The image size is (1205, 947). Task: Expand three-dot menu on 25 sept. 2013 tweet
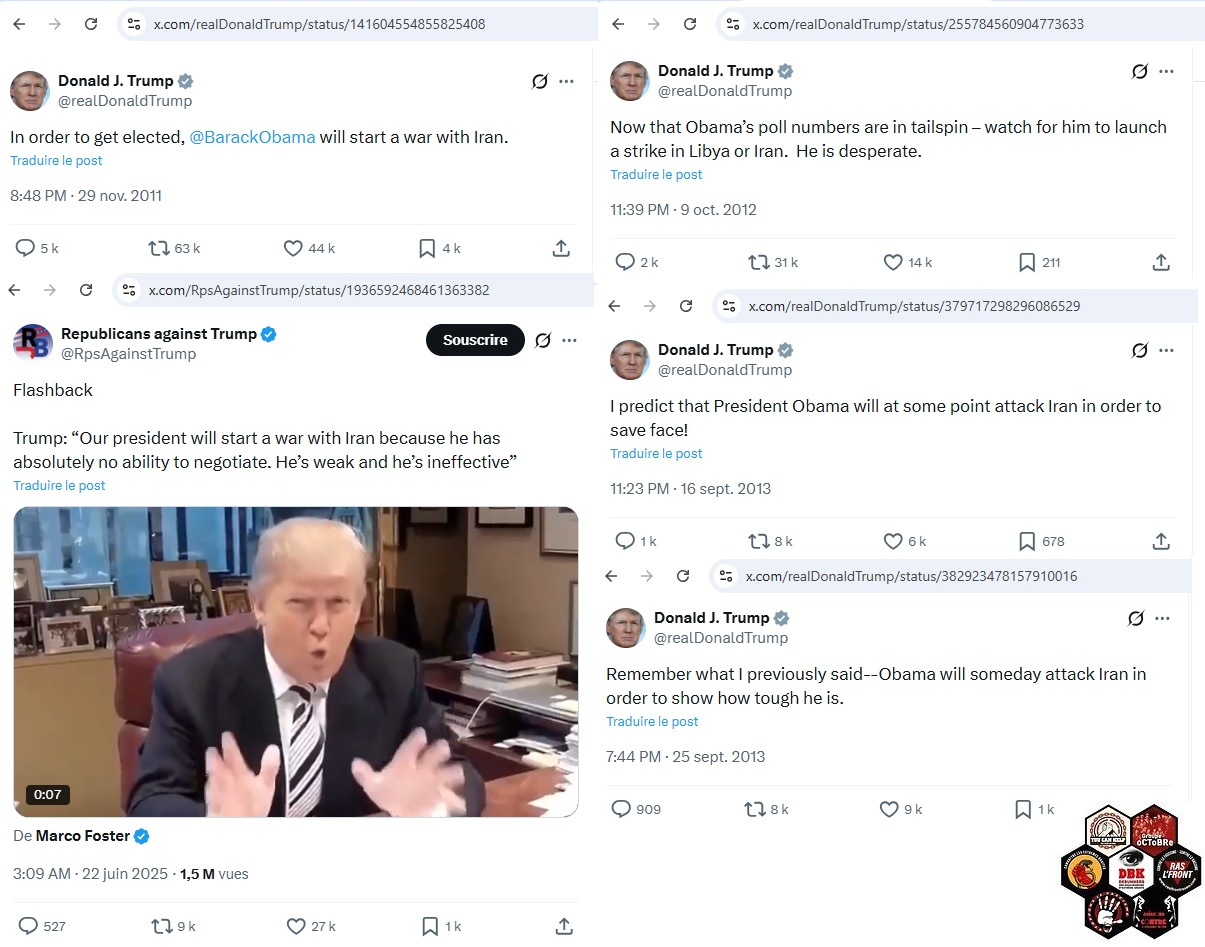(x=1162, y=618)
